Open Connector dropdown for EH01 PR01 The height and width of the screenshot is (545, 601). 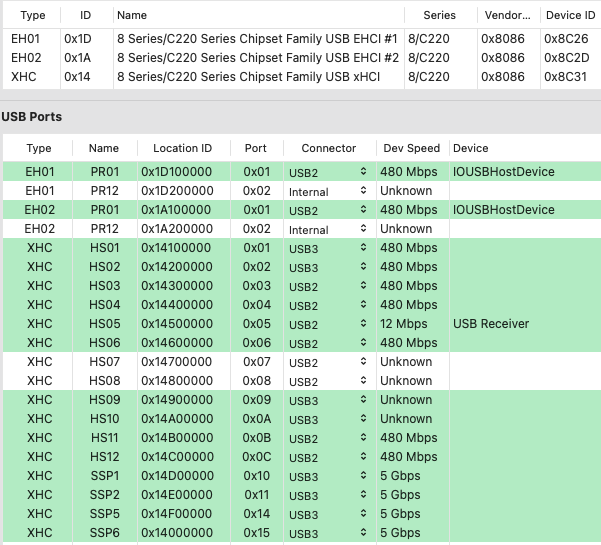coord(329,172)
